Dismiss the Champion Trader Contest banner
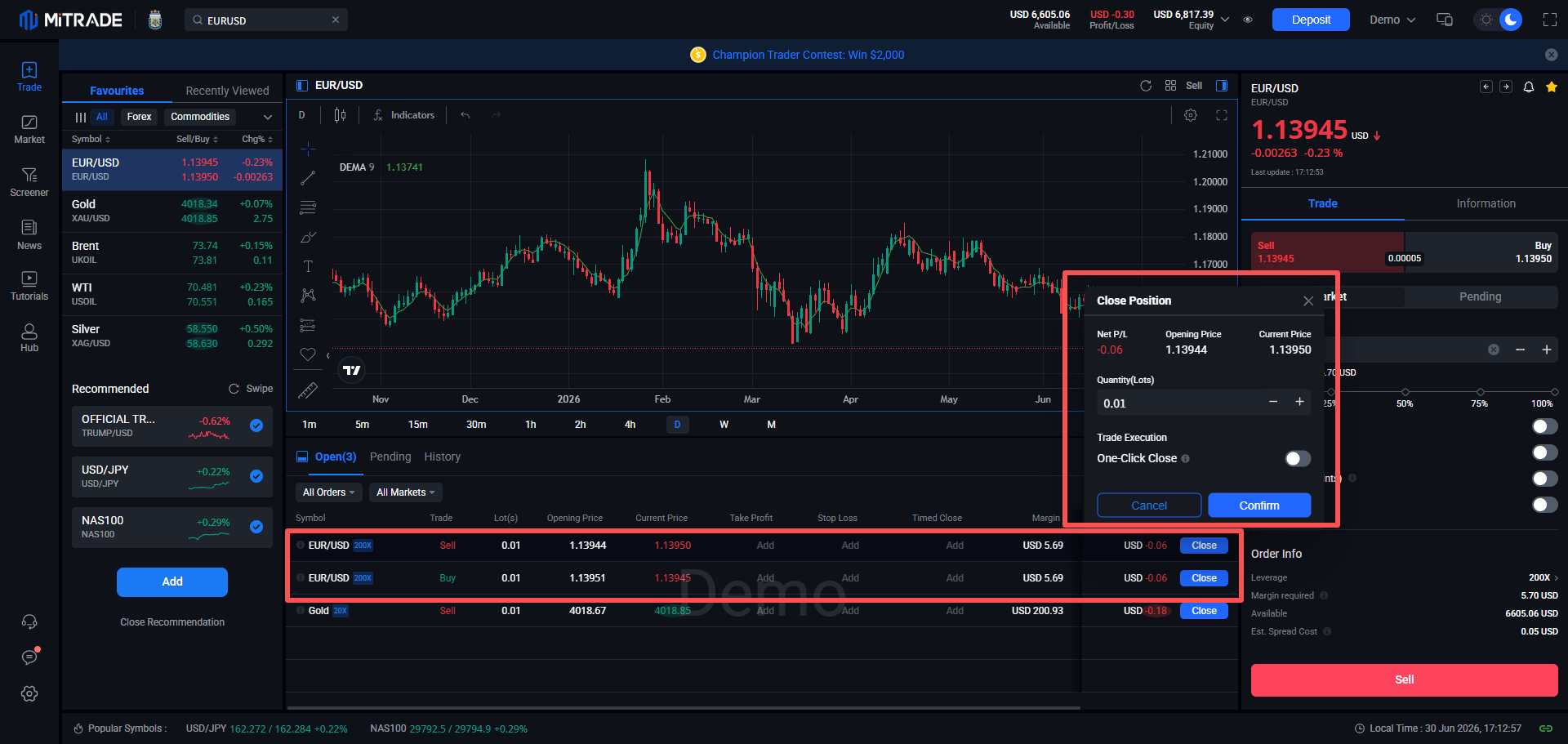 click(1551, 55)
